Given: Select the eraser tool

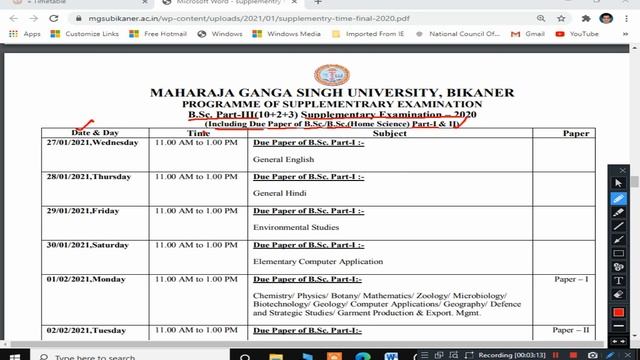Looking at the screenshot, I should point(618,295).
